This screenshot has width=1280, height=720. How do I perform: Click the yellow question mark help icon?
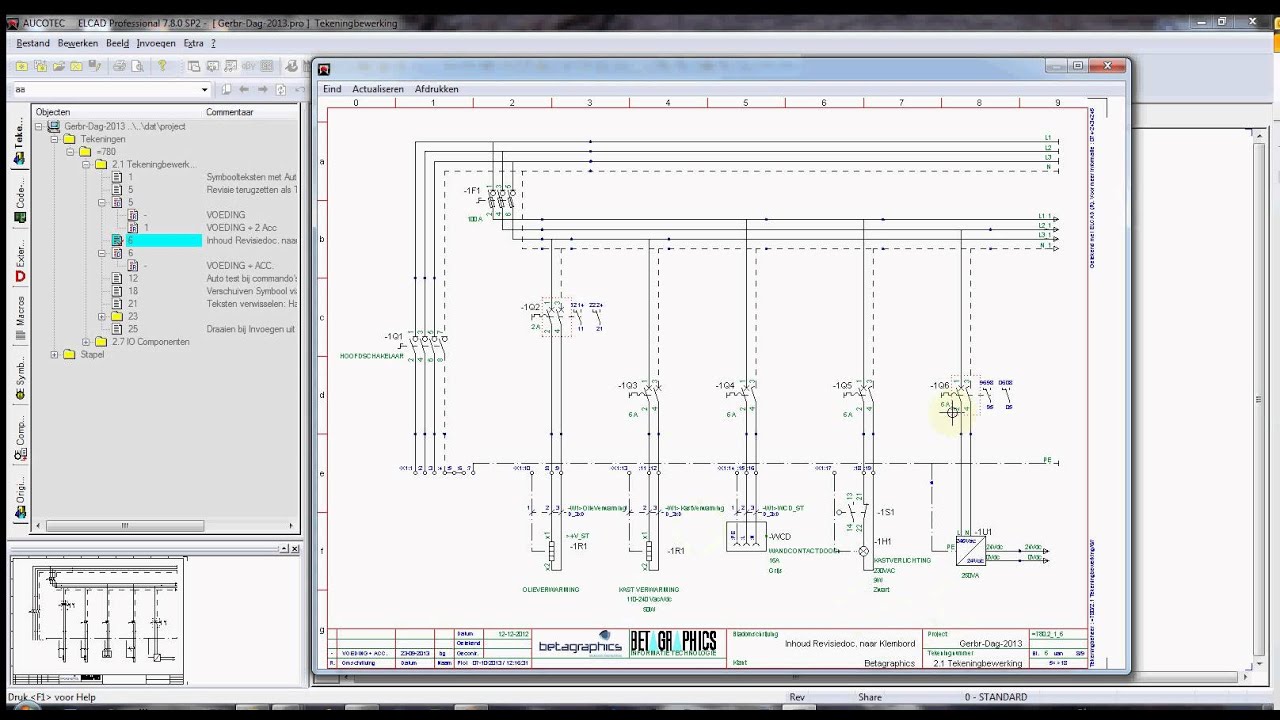(162, 66)
